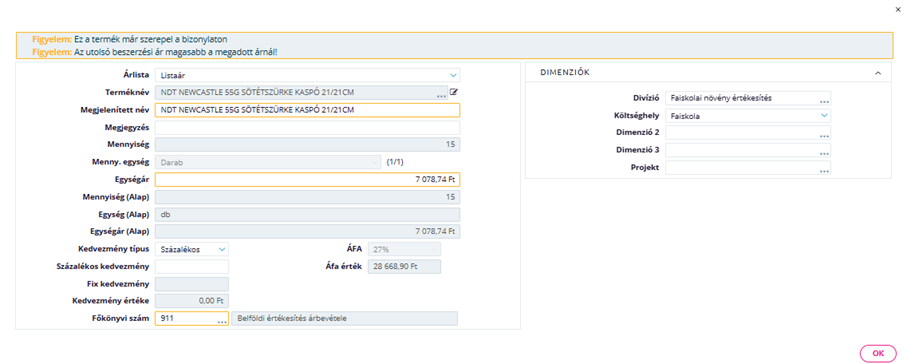Open the Árlista dropdown showing Listaár
Screen dimensions: 907x364
pyautogui.click(x=308, y=75)
